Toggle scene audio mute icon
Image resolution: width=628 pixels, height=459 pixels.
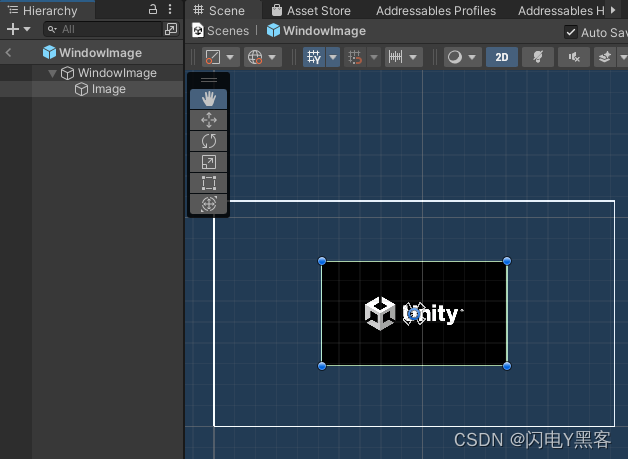[x=574, y=57]
